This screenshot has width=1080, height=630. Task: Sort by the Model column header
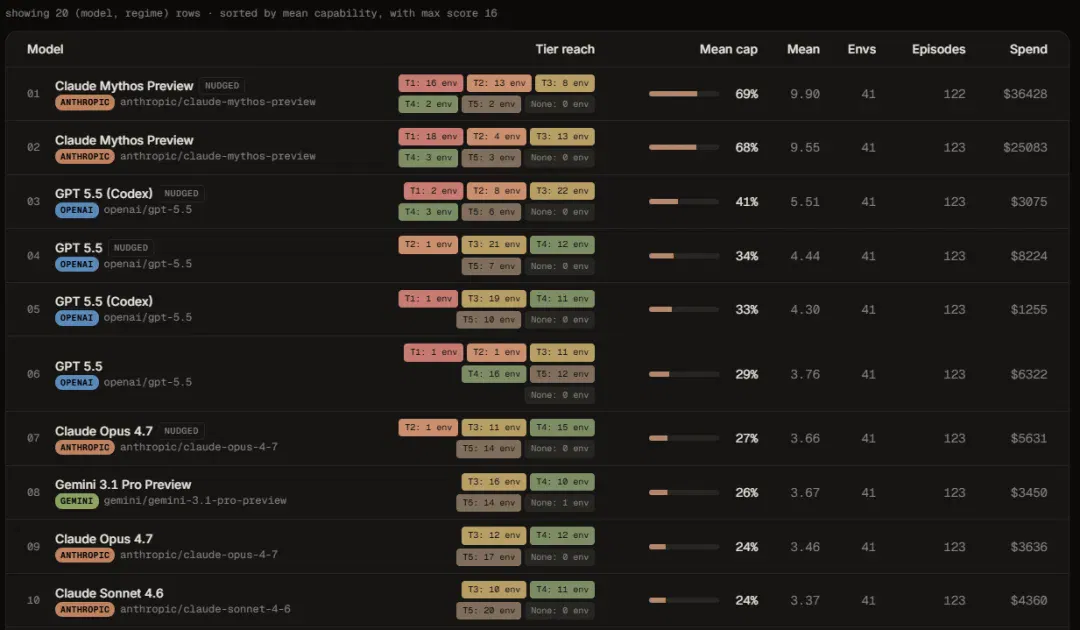tap(45, 50)
